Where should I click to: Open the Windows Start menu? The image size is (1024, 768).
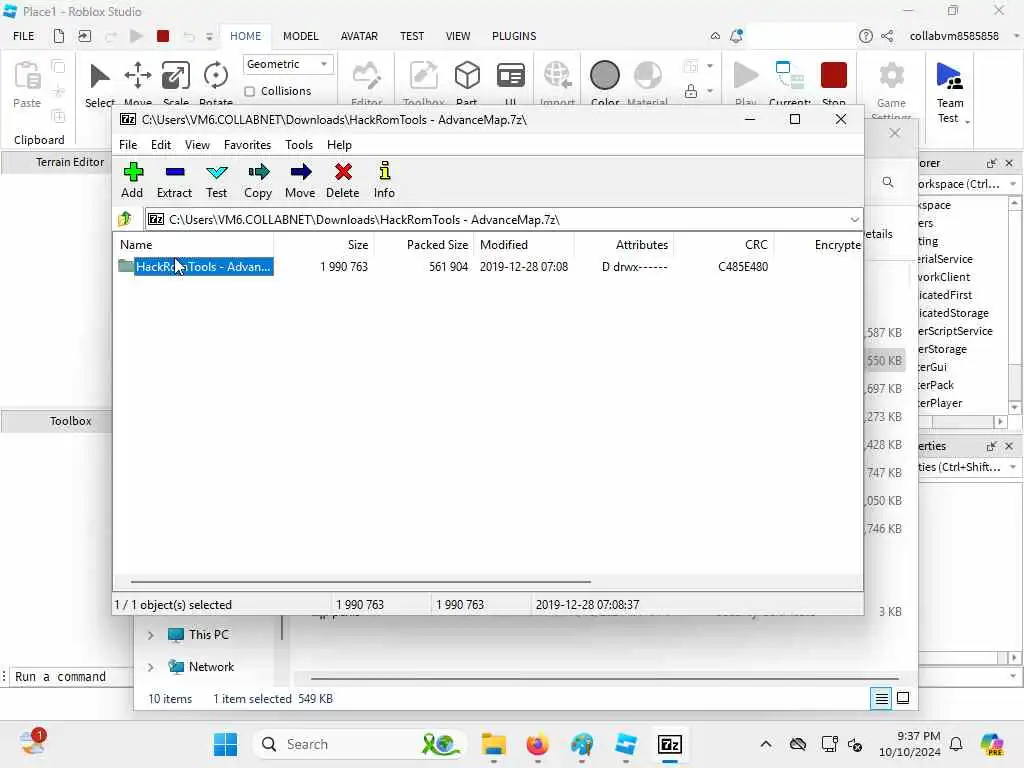click(225, 744)
